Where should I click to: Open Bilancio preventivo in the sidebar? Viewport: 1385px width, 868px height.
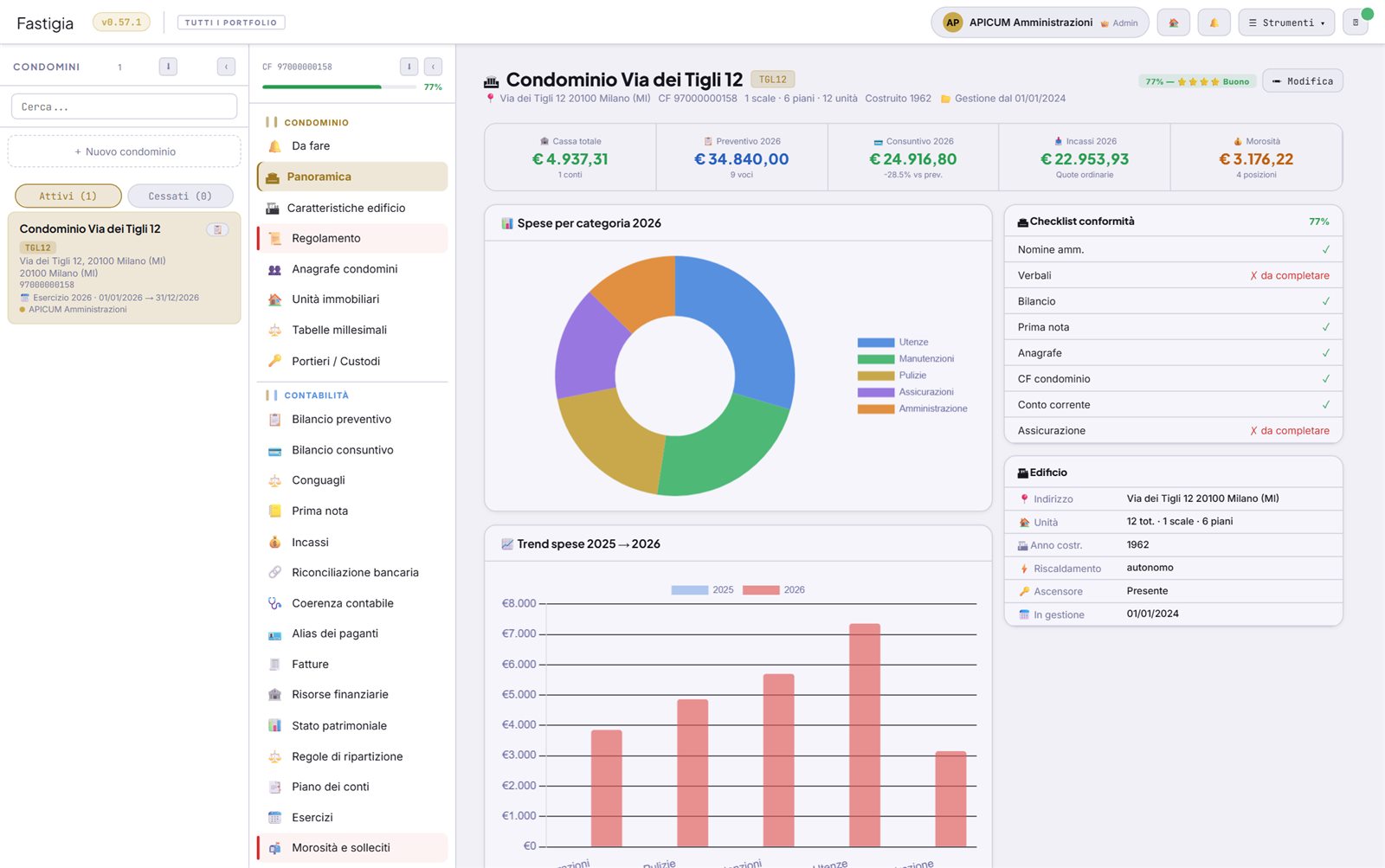pos(352,420)
